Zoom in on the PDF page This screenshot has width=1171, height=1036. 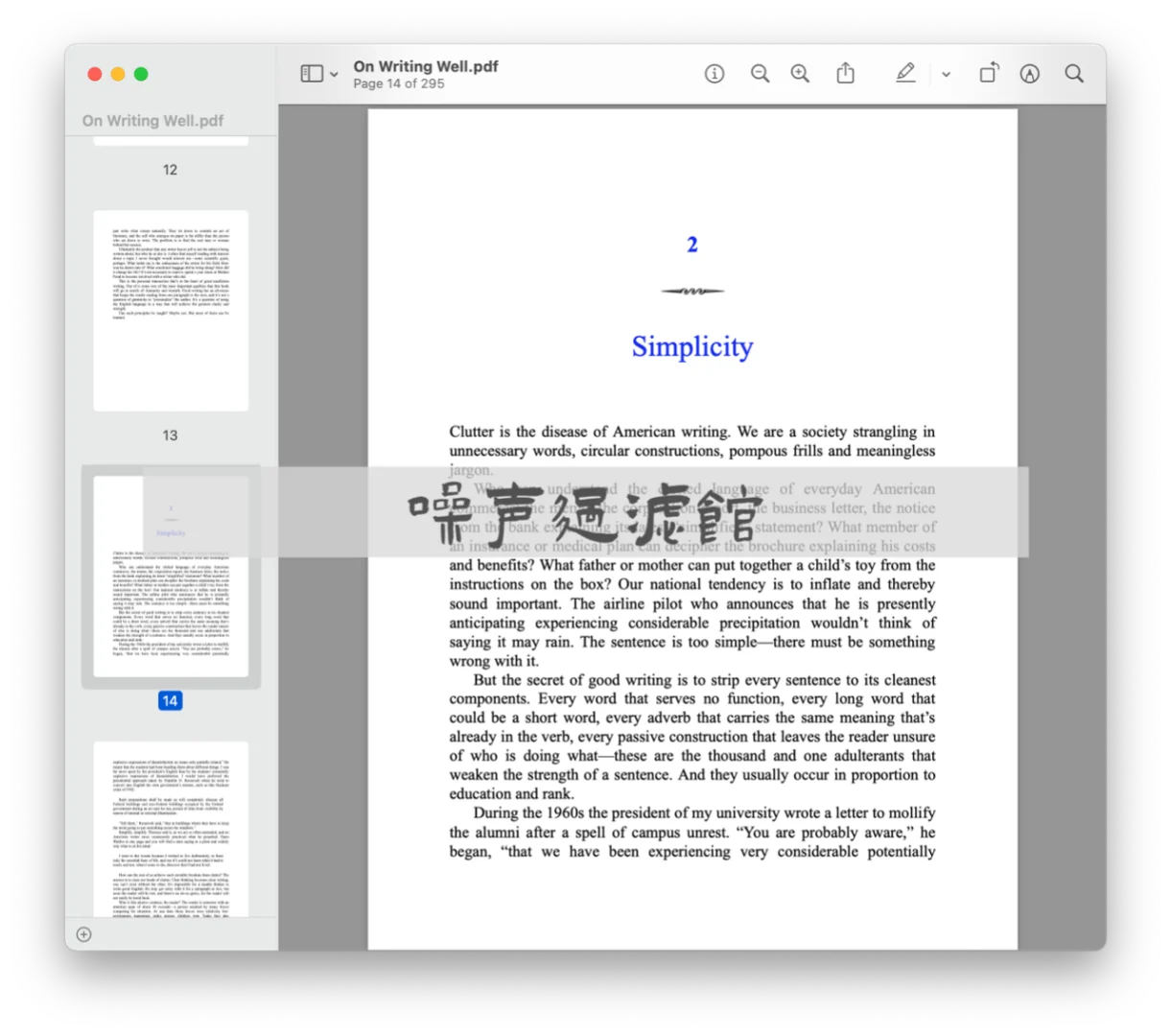tap(800, 74)
